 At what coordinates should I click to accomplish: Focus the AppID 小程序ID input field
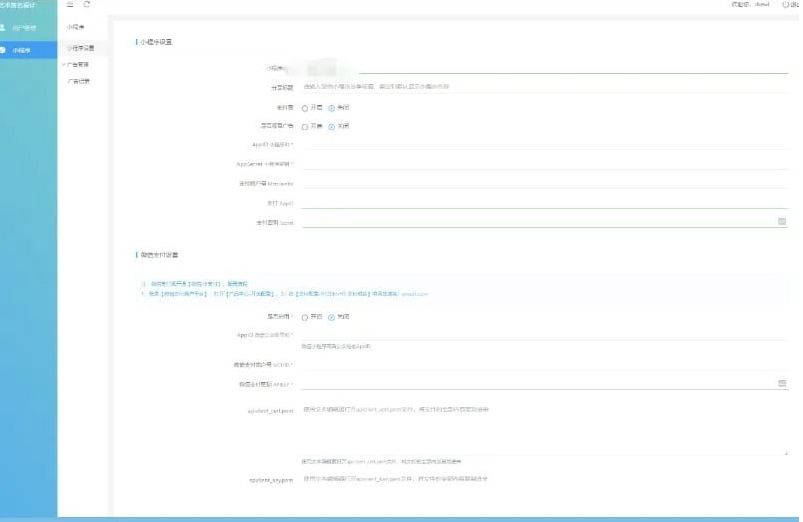point(544,144)
